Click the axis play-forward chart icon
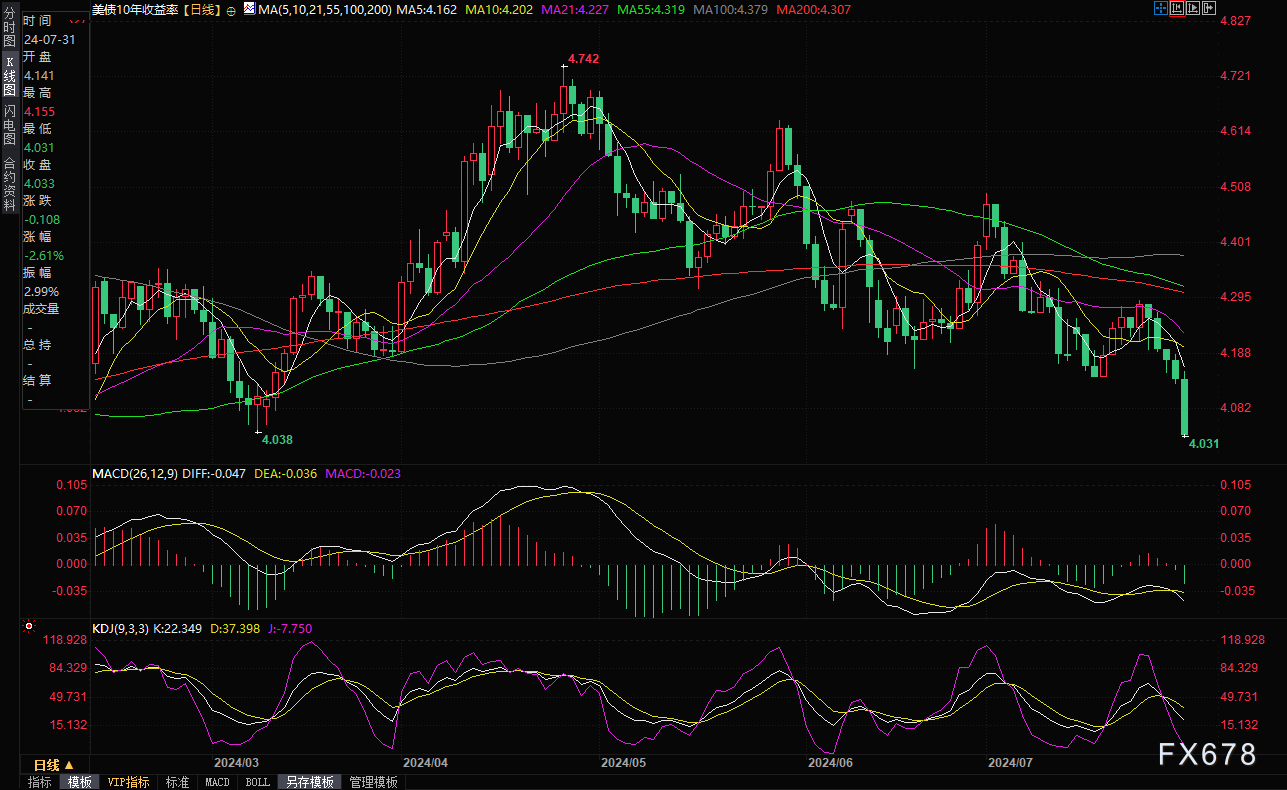The width and height of the screenshot is (1287, 790). (1193, 9)
